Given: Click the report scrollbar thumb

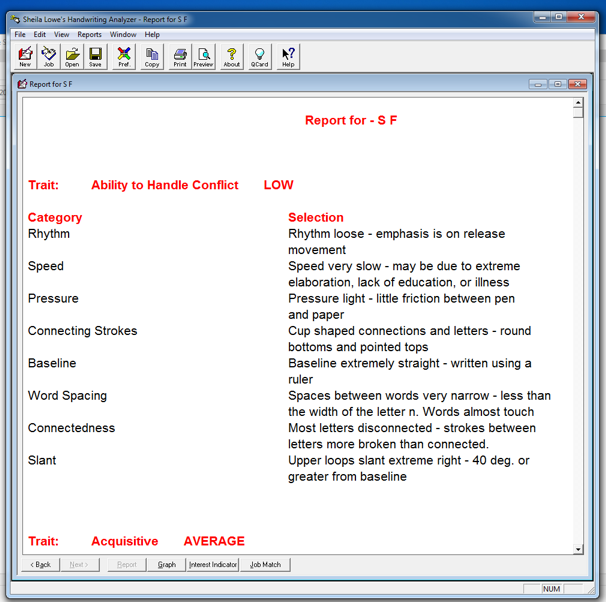Looking at the screenshot, I should pyautogui.click(x=578, y=112).
